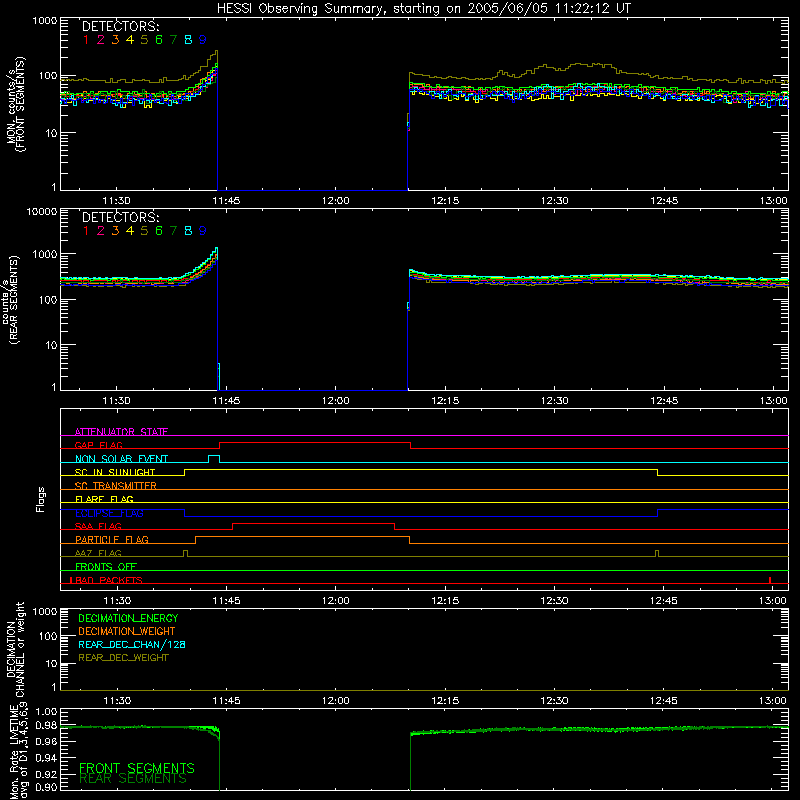
Task: Select the AAZ_FLAG label
Action: 98,553
